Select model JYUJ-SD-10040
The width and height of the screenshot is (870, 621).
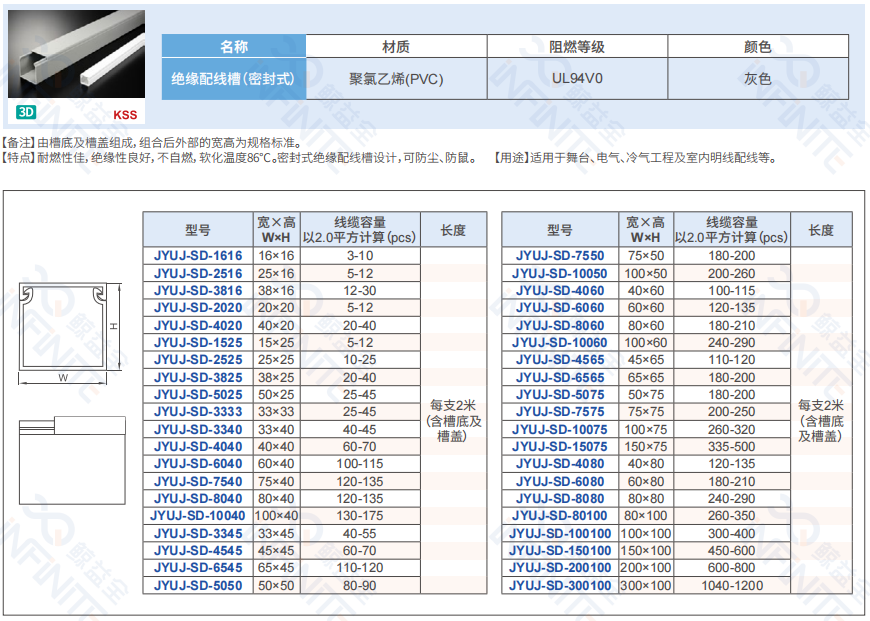pos(198,516)
